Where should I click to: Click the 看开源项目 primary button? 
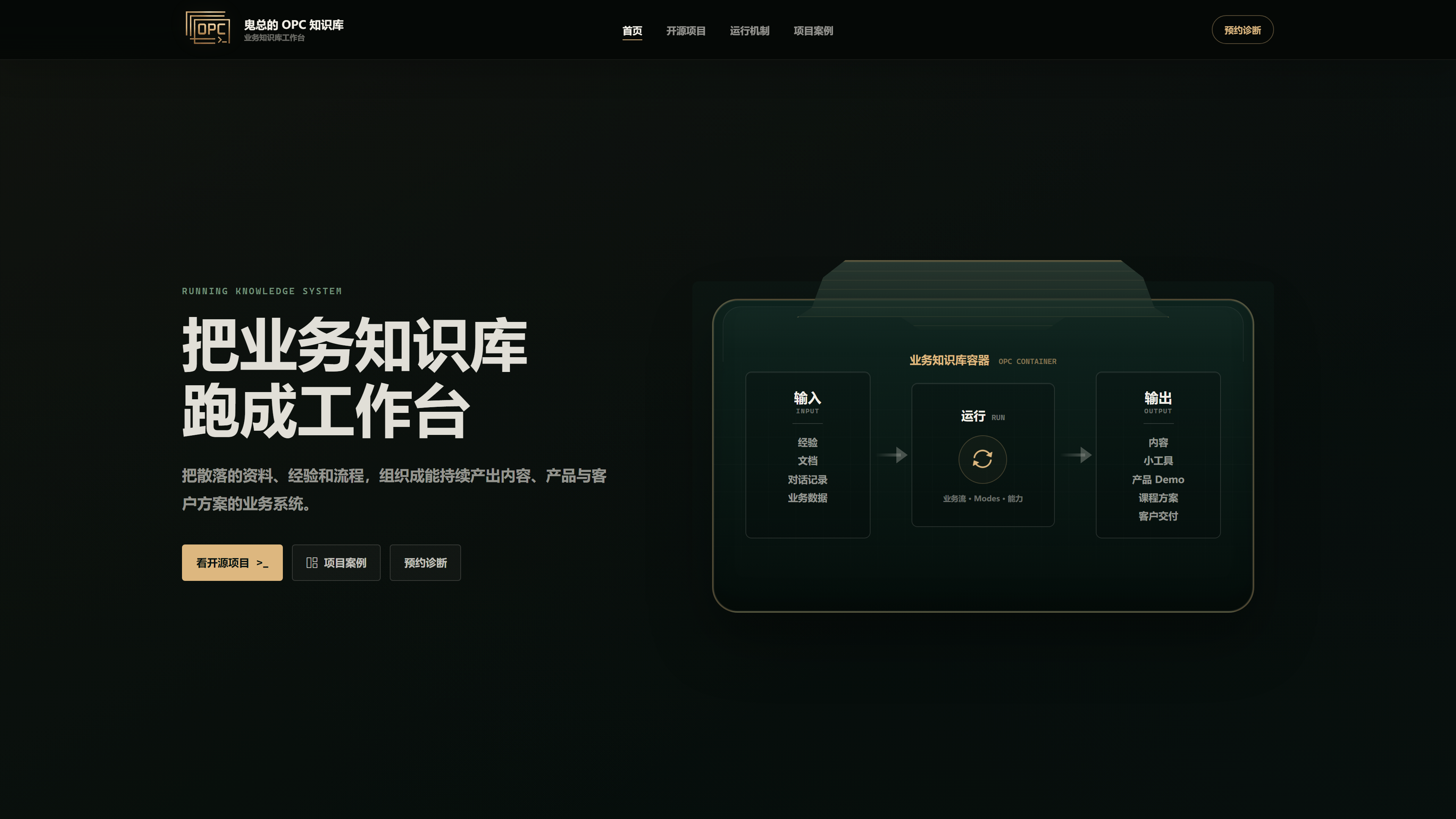click(232, 562)
